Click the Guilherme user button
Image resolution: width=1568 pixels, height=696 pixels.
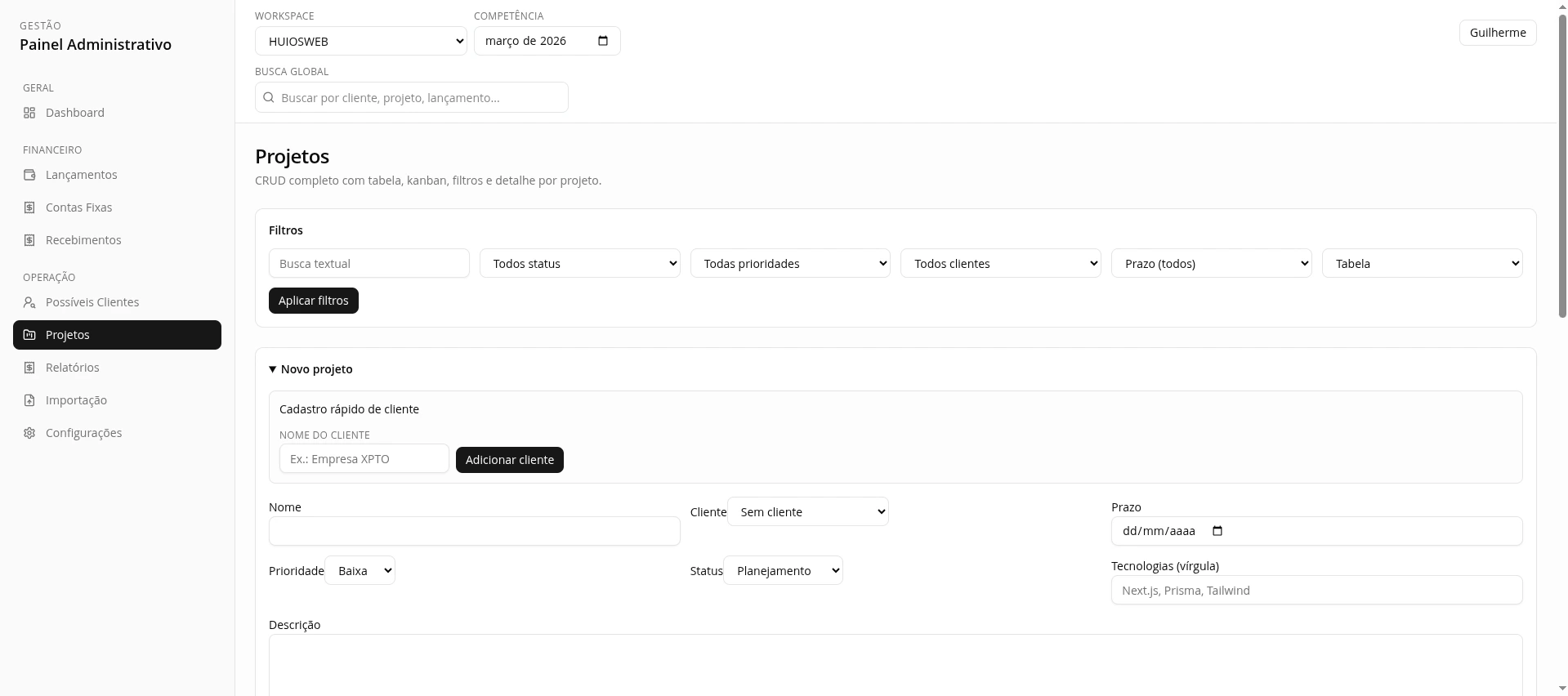pyautogui.click(x=1497, y=33)
